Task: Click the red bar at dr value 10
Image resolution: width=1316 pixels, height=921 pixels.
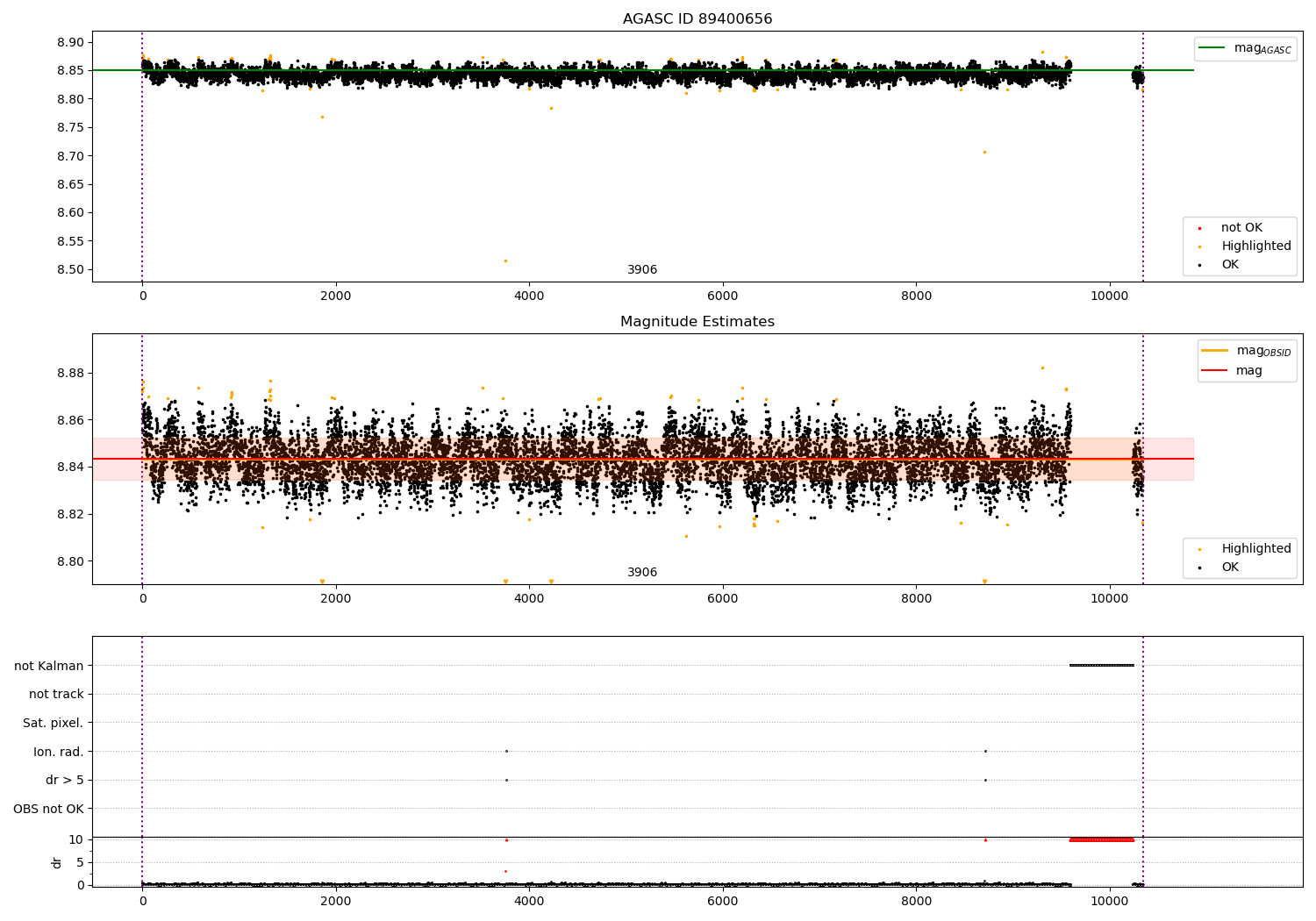Action: [1102, 840]
